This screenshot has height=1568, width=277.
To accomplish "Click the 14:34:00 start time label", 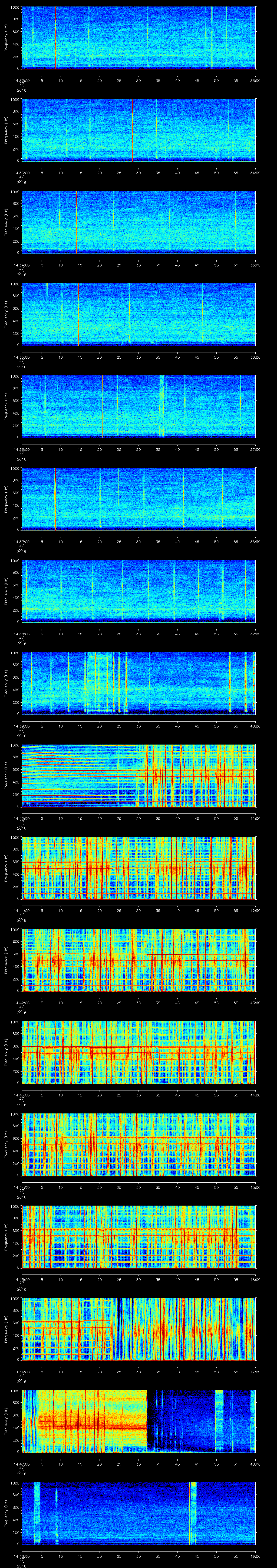I will 22,265.
